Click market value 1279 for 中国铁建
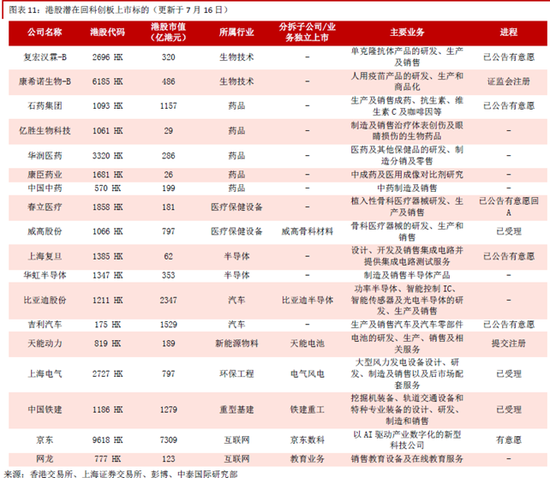 168,410
